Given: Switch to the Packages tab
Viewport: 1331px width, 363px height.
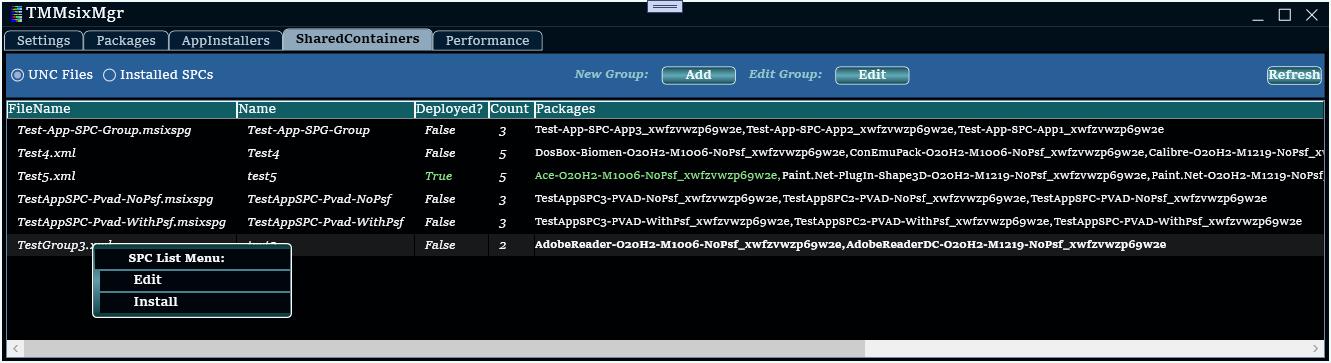Looking at the screenshot, I should [x=126, y=41].
